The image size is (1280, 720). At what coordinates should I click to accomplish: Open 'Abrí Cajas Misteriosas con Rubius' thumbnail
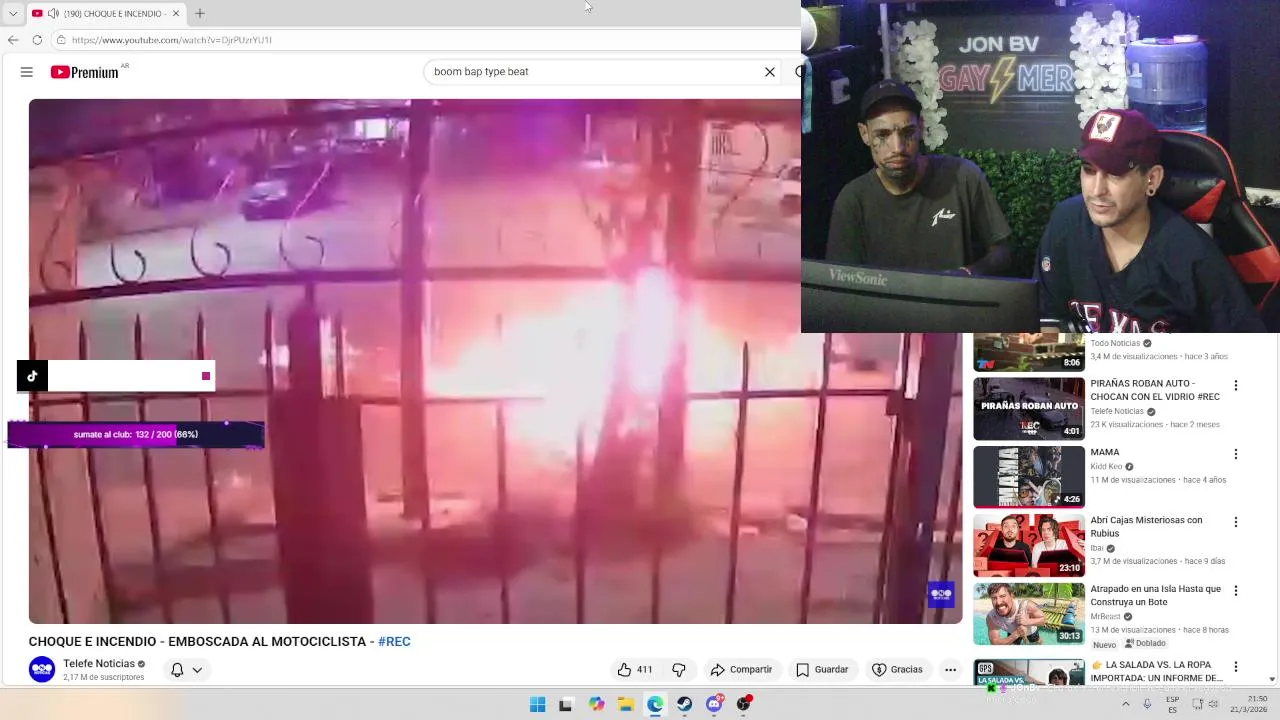coord(1029,545)
